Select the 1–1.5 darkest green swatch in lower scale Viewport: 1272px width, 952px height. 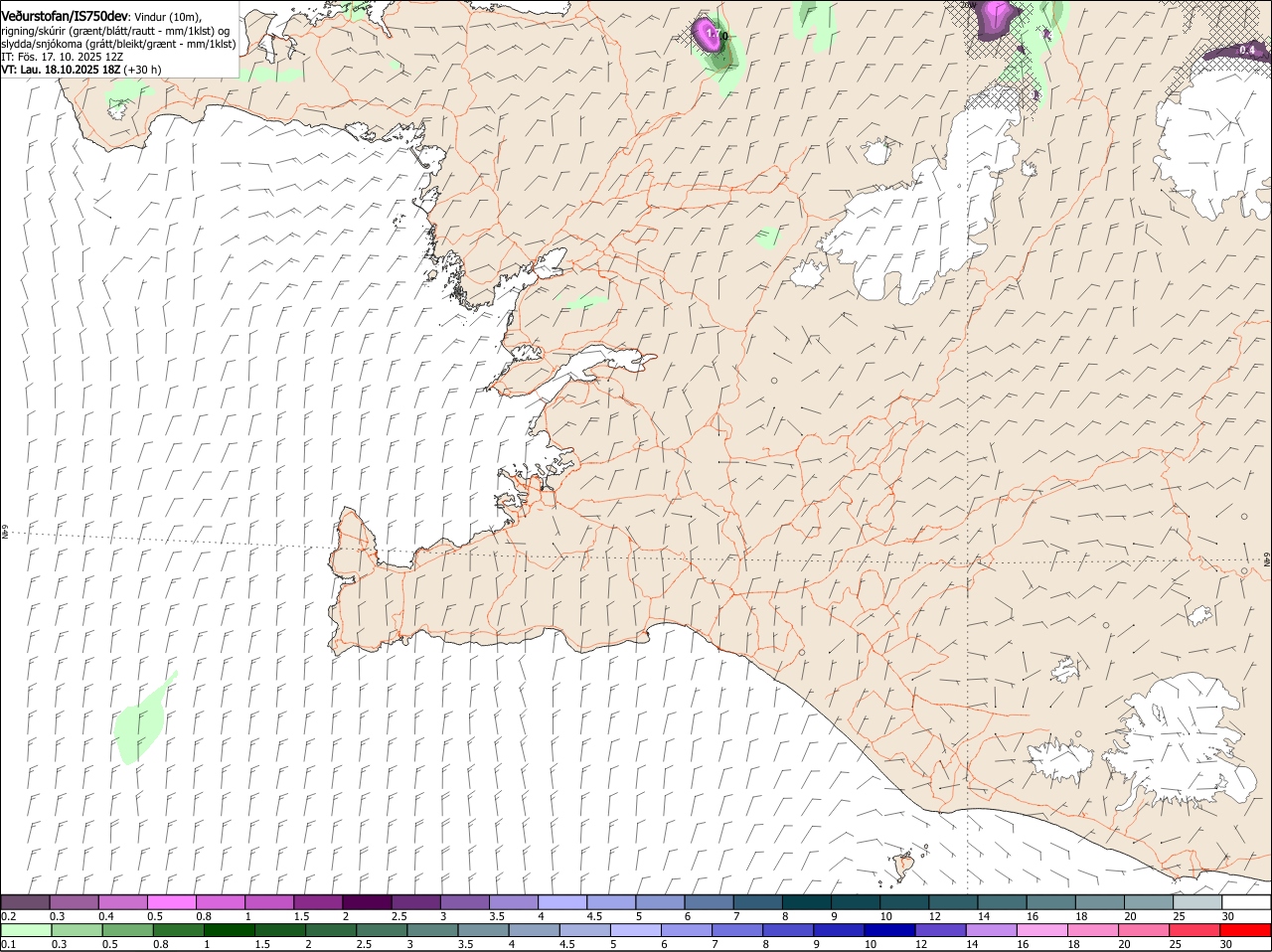230,930
